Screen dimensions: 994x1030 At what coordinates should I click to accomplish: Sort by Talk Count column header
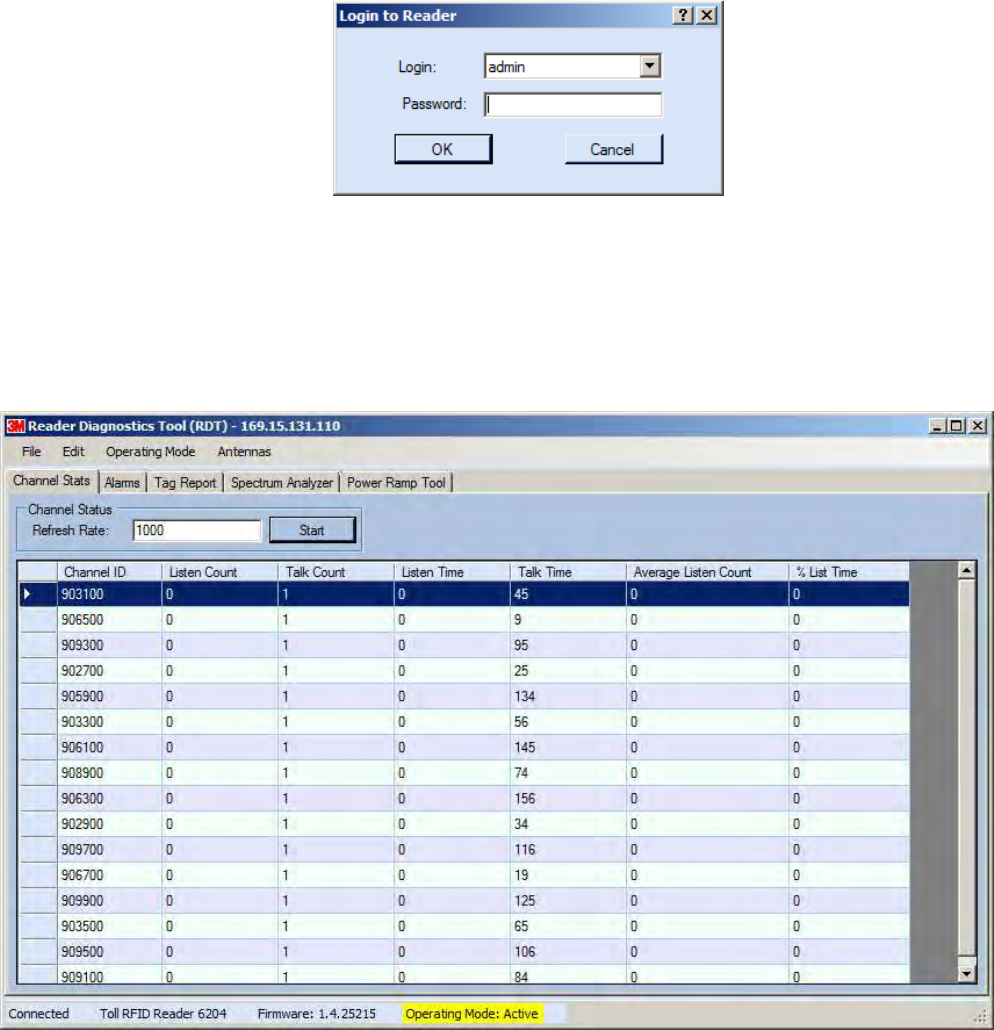(x=336, y=572)
